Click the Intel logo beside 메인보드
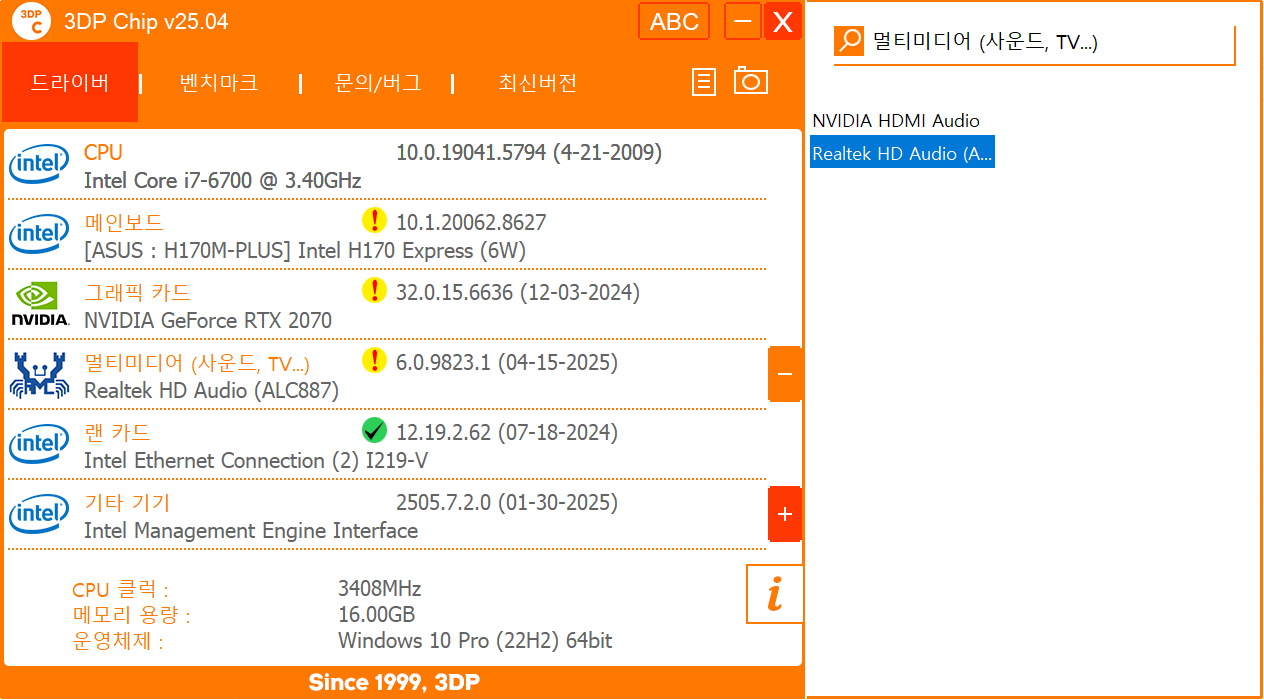 tap(39, 235)
